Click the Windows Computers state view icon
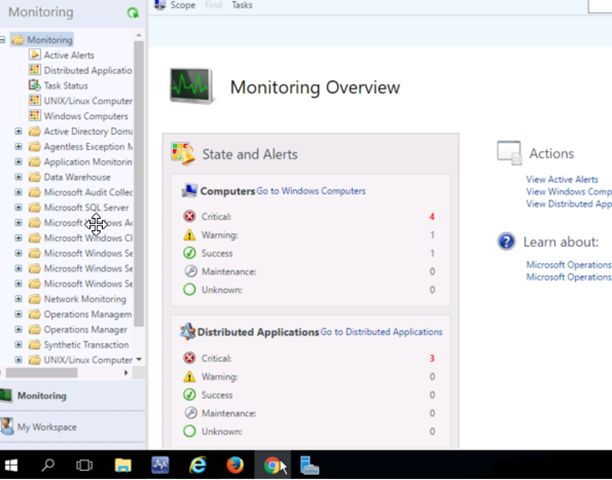This screenshot has width=612, height=480. coord(34,116)
